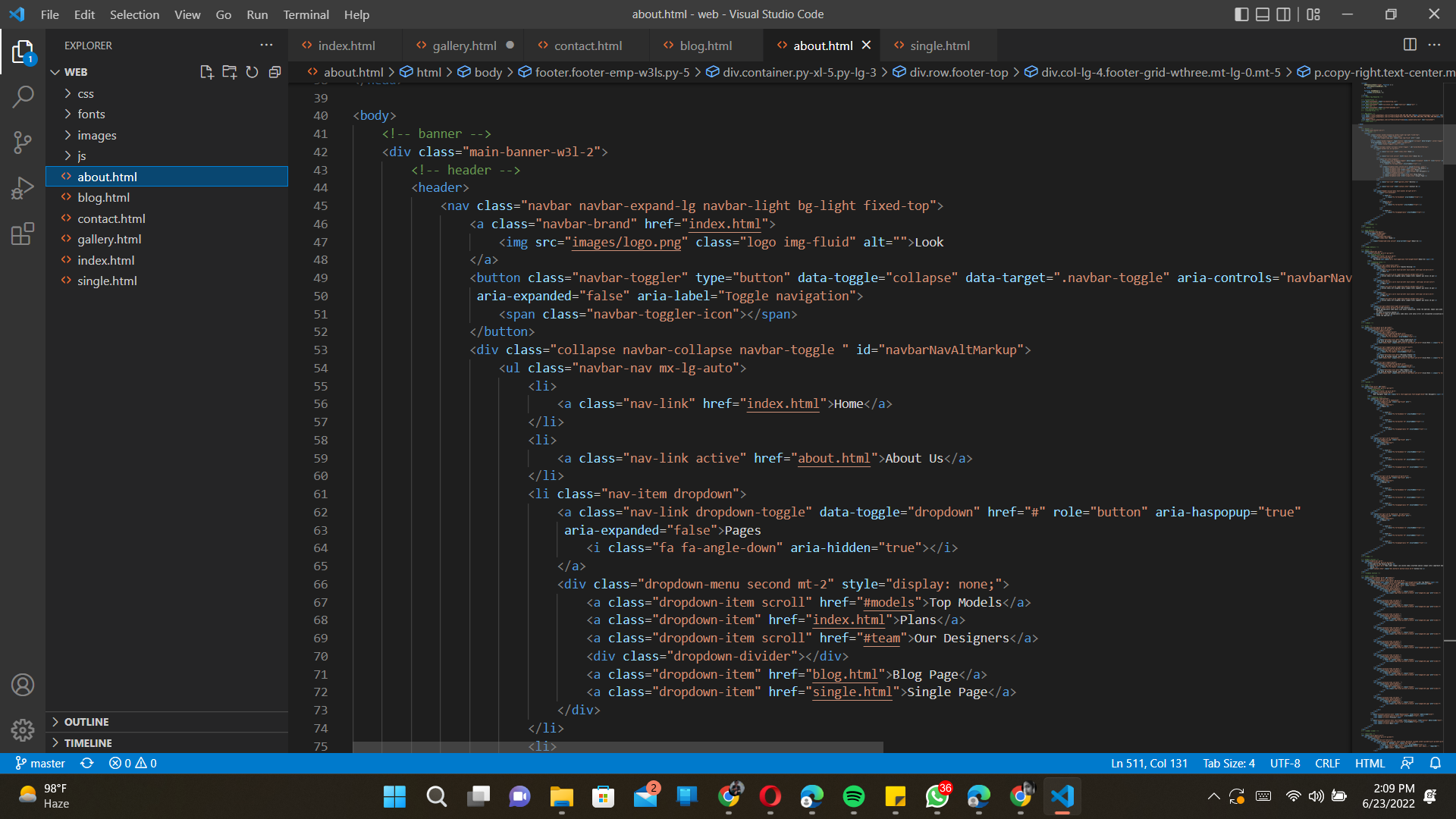Toggle the secondary sidebar
Viewport: 1456px width, 819px height.
pos(1283,14)
